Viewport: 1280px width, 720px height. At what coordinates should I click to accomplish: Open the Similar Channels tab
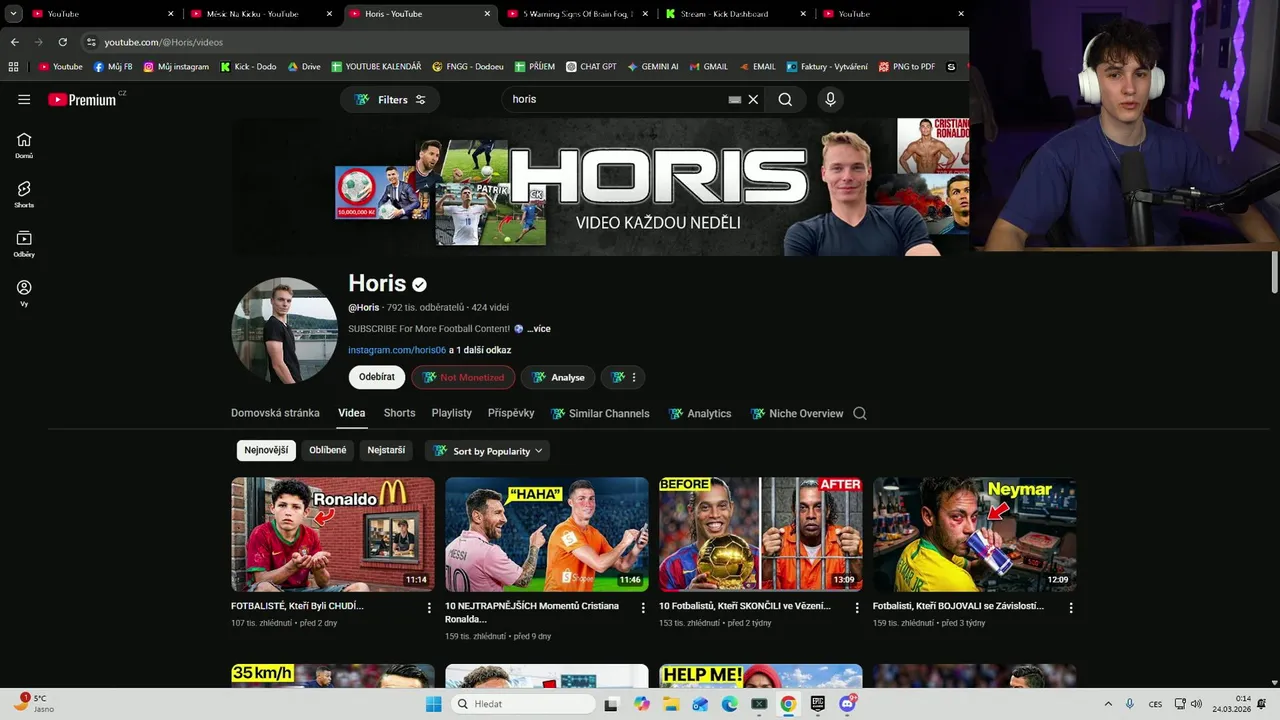(600, 413)
